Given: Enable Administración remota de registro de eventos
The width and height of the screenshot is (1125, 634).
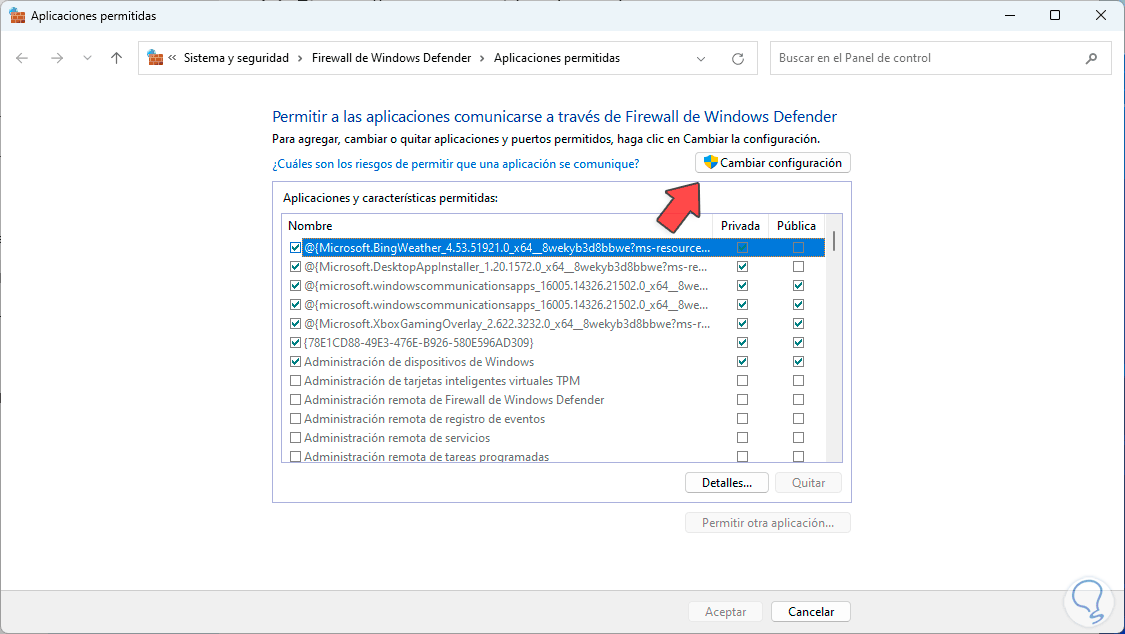Looking at the screenshot, I should [295, 419].
